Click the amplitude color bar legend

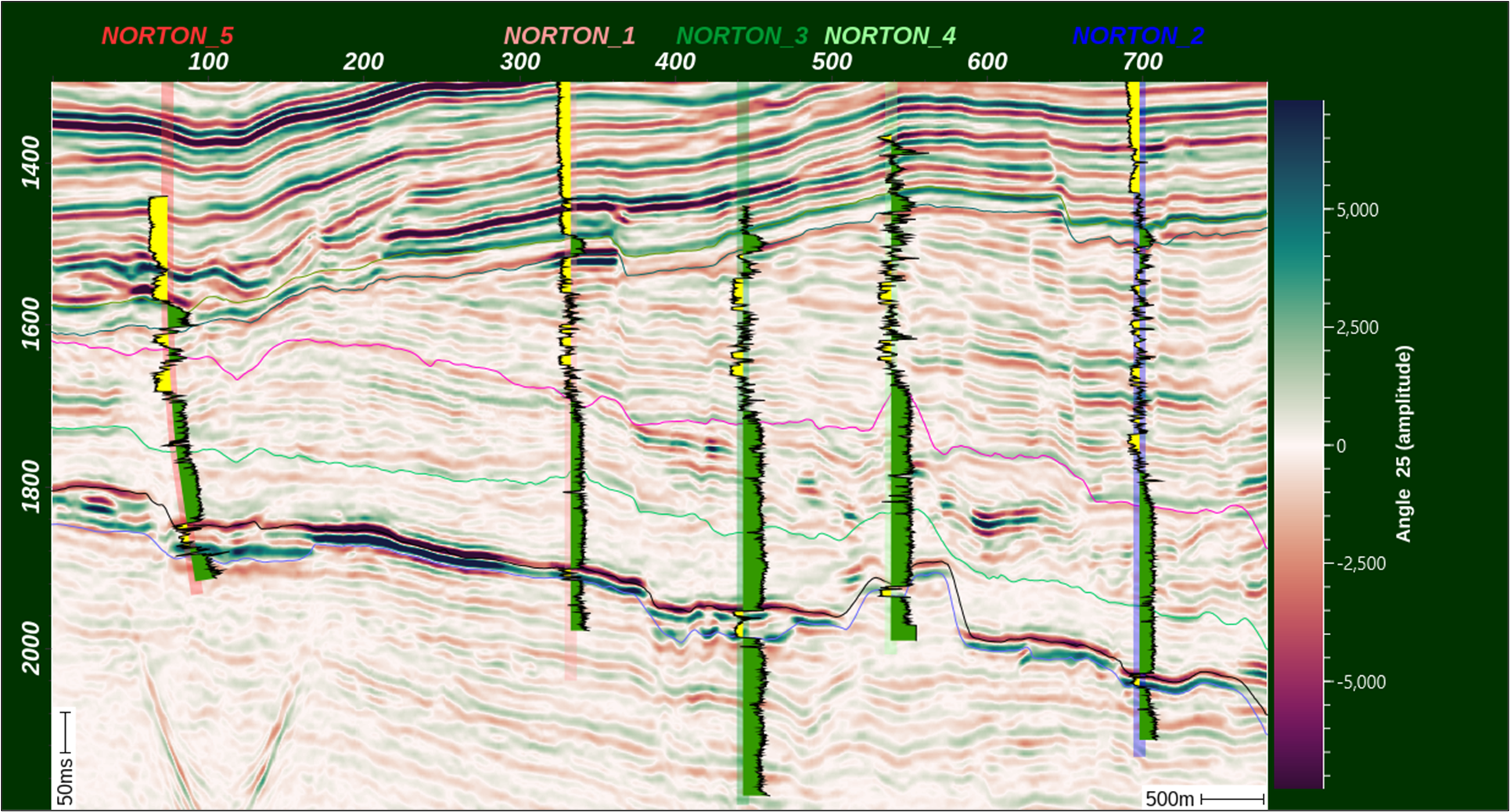click(1298, 444)
